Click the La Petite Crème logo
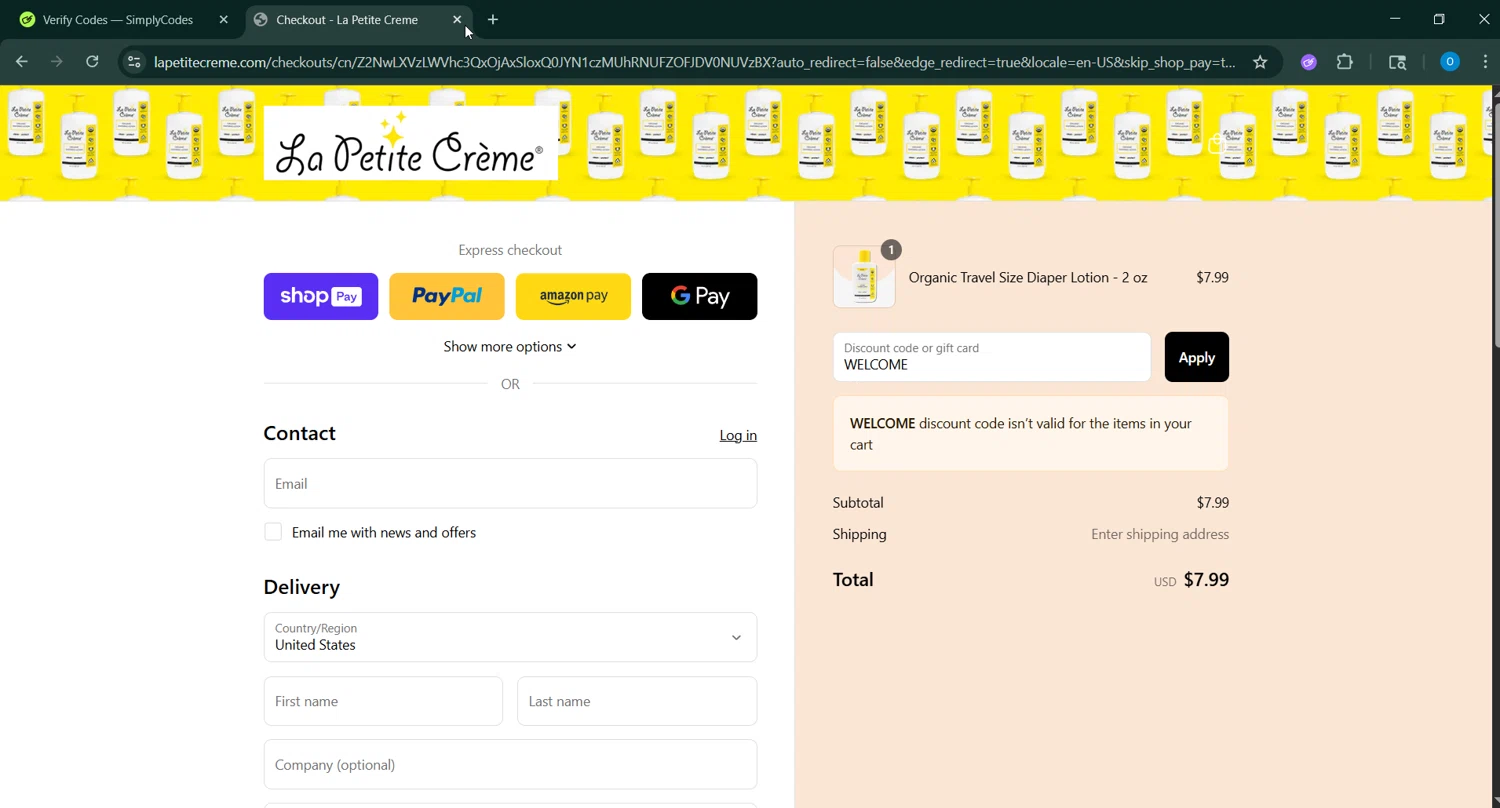The width and height of the screenshot is (1500, 808). (x=410, y=143)
